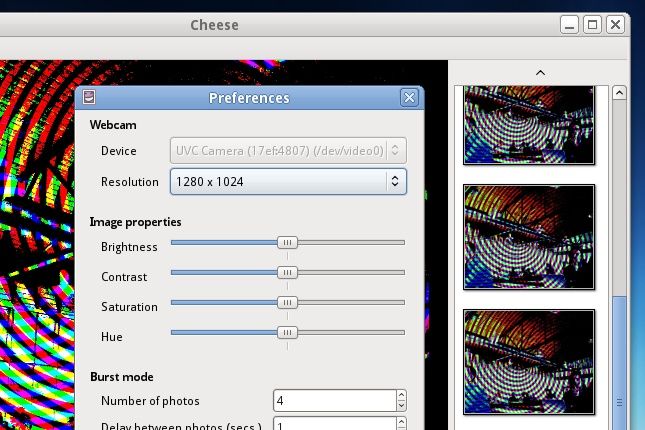This screenshot has height=430, width=645.
Task: Click the Brightness slider handle
Action: tap(287, 242)
